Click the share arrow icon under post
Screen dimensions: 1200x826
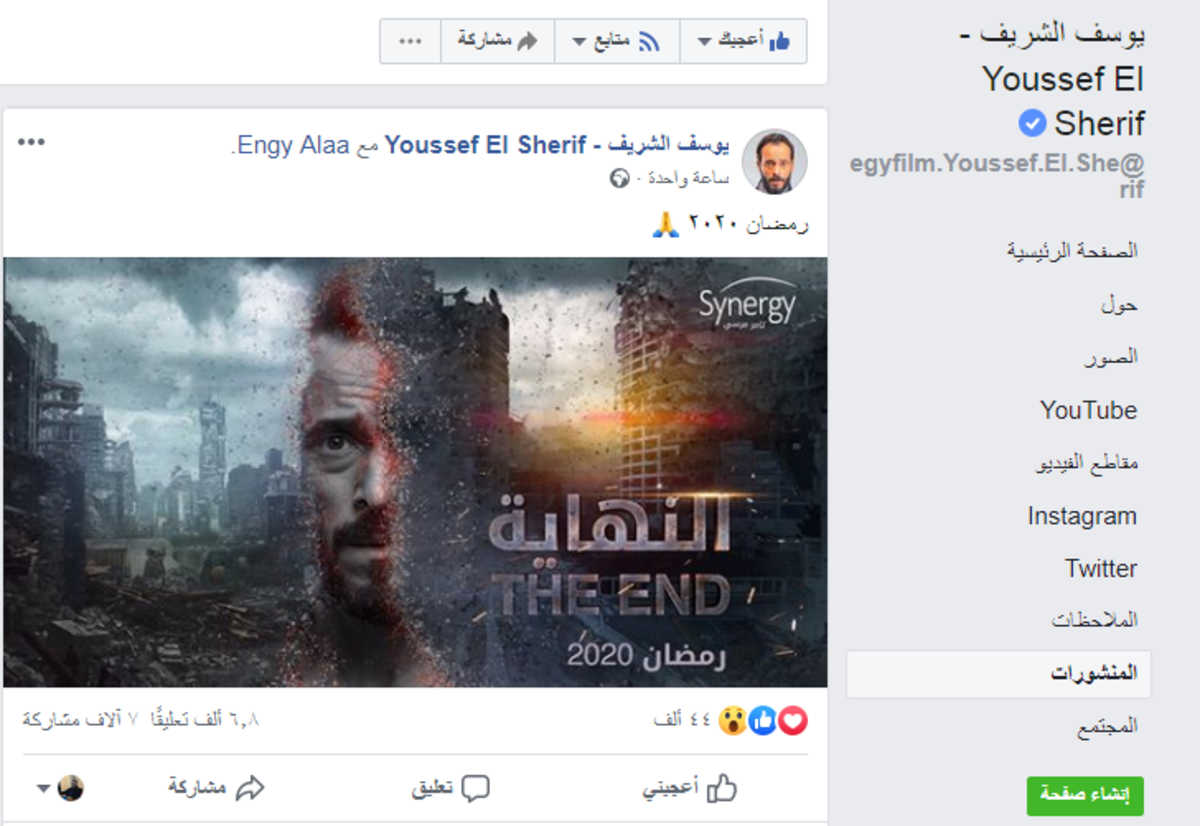249,788
